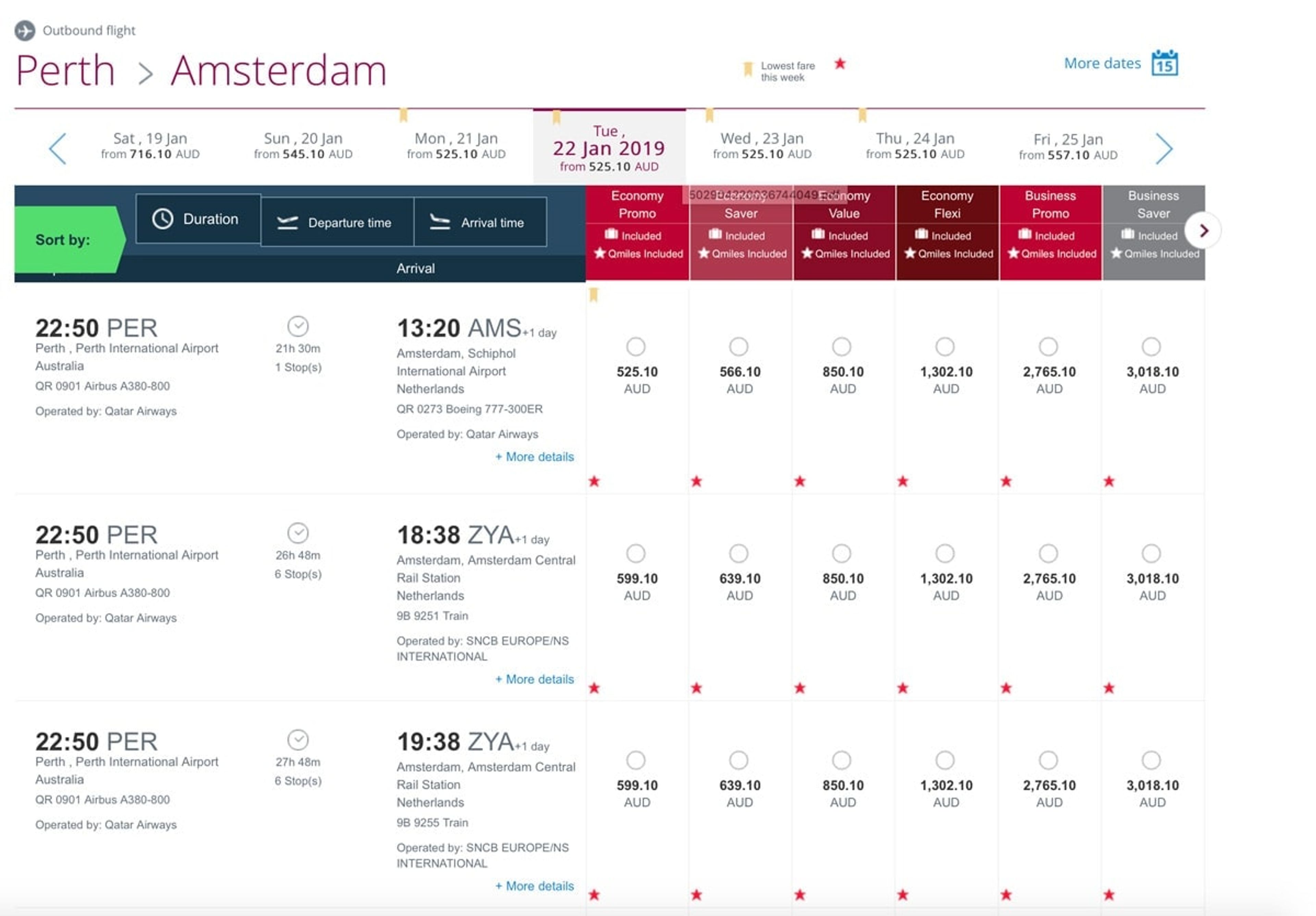Click the checkmark icon above 26h 48m duration
Viewport: 1316px width, 916px height.
[297, 533]
